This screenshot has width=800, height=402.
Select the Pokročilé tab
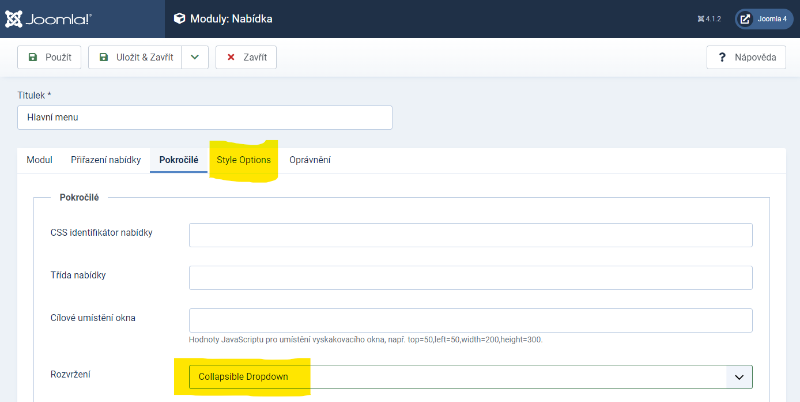[179, 160]
